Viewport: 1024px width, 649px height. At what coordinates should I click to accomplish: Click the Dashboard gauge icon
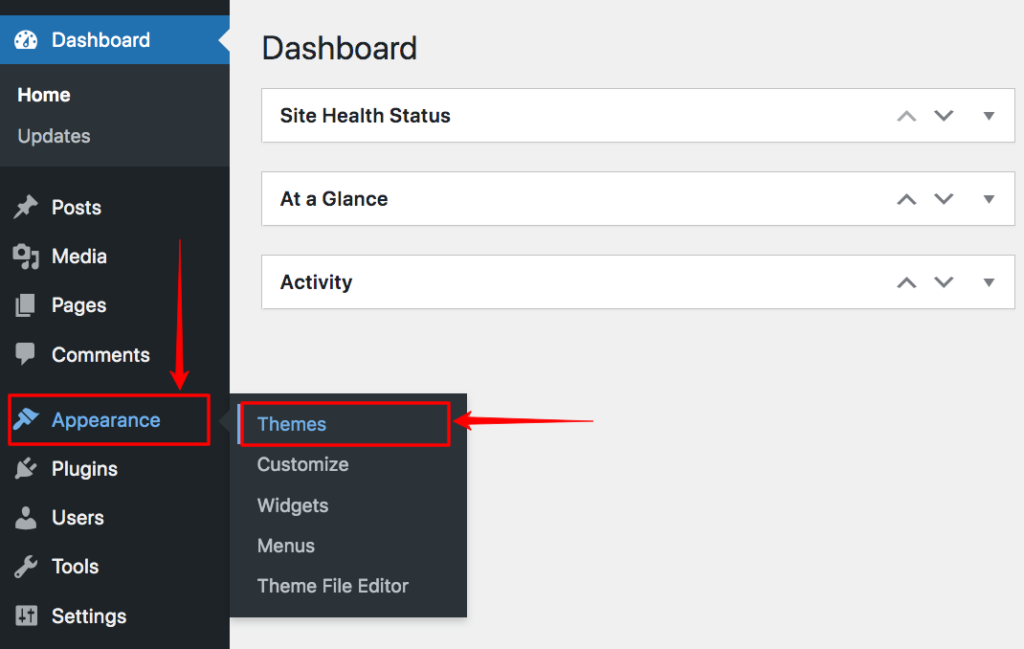click(x=26, y=40)
